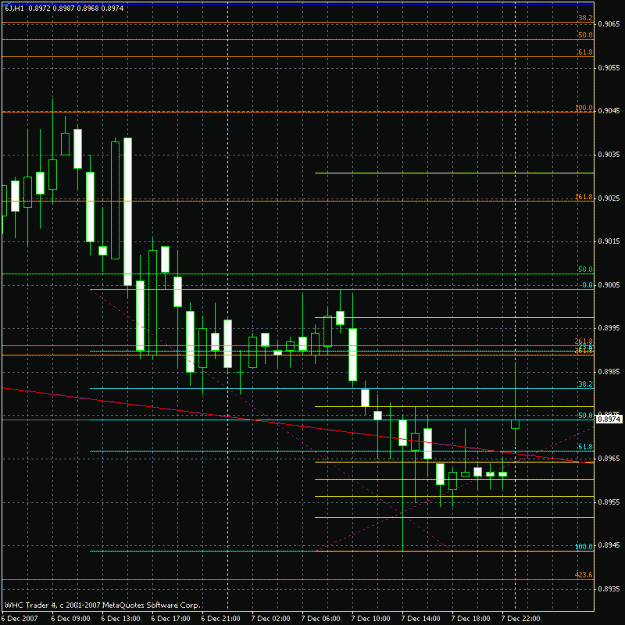Screen dimensions: 625x625
Task: Select the orange 423.6 Fibonacci label
Action: (x=584, y=575)
